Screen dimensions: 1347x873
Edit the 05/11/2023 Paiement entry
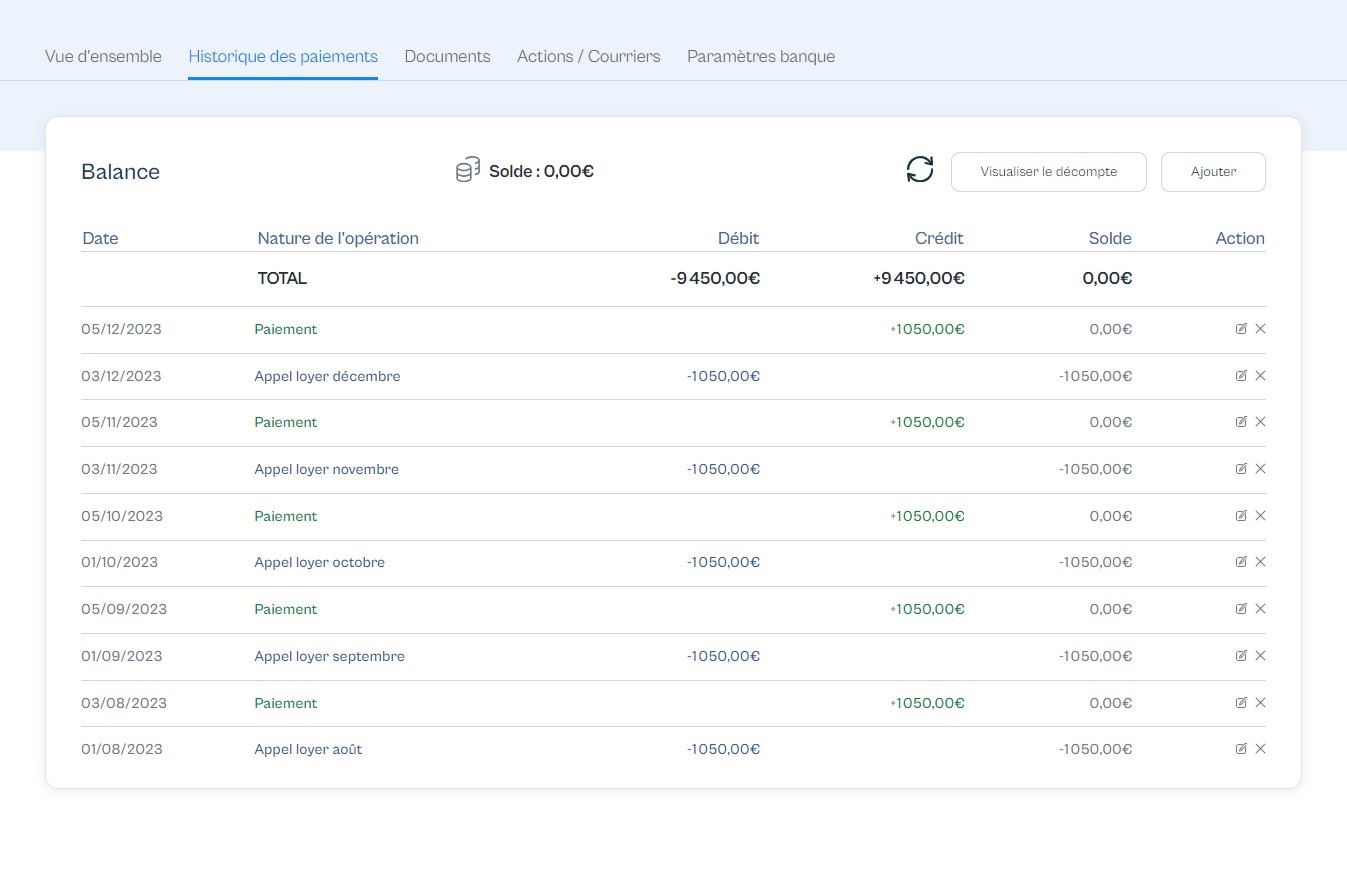tap(1241, 421)
